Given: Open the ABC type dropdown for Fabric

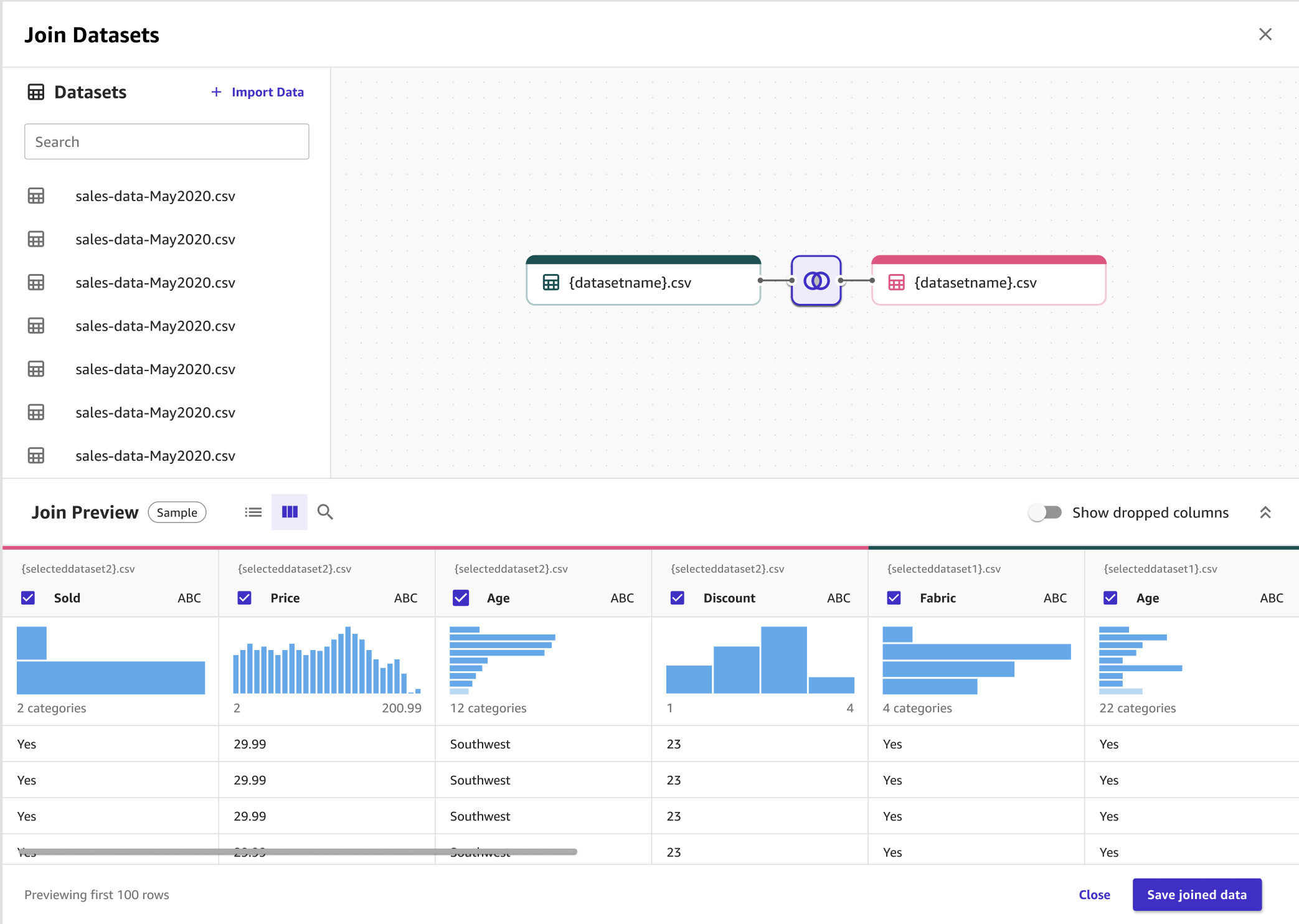Looking at the screenshot, I should (1055, 598).
